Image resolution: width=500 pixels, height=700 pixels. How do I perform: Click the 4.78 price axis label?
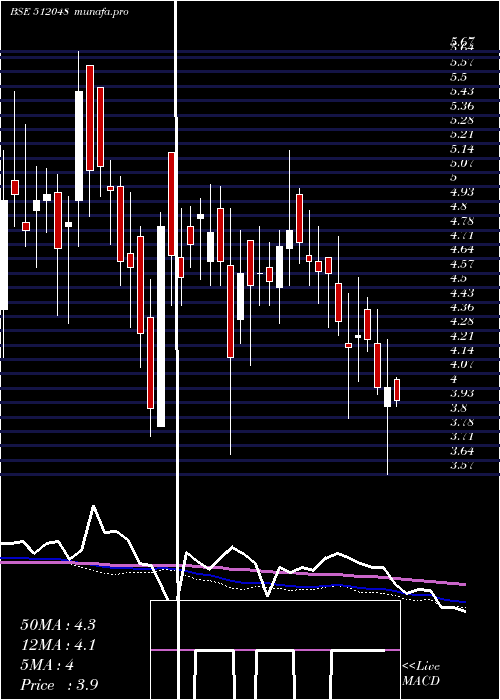coord(462,221)
